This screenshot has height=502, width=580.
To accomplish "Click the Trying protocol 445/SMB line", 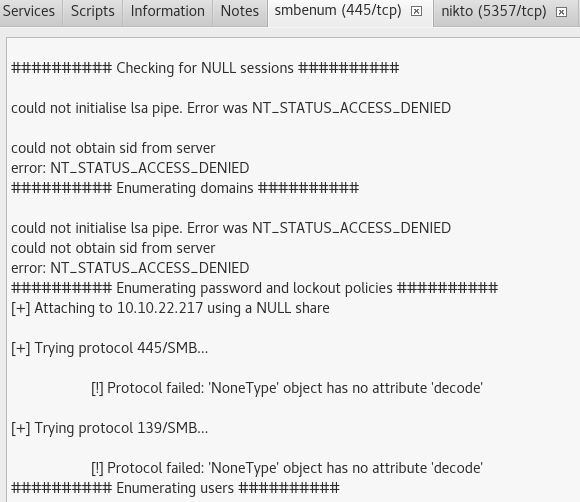I will pos(109,348).
